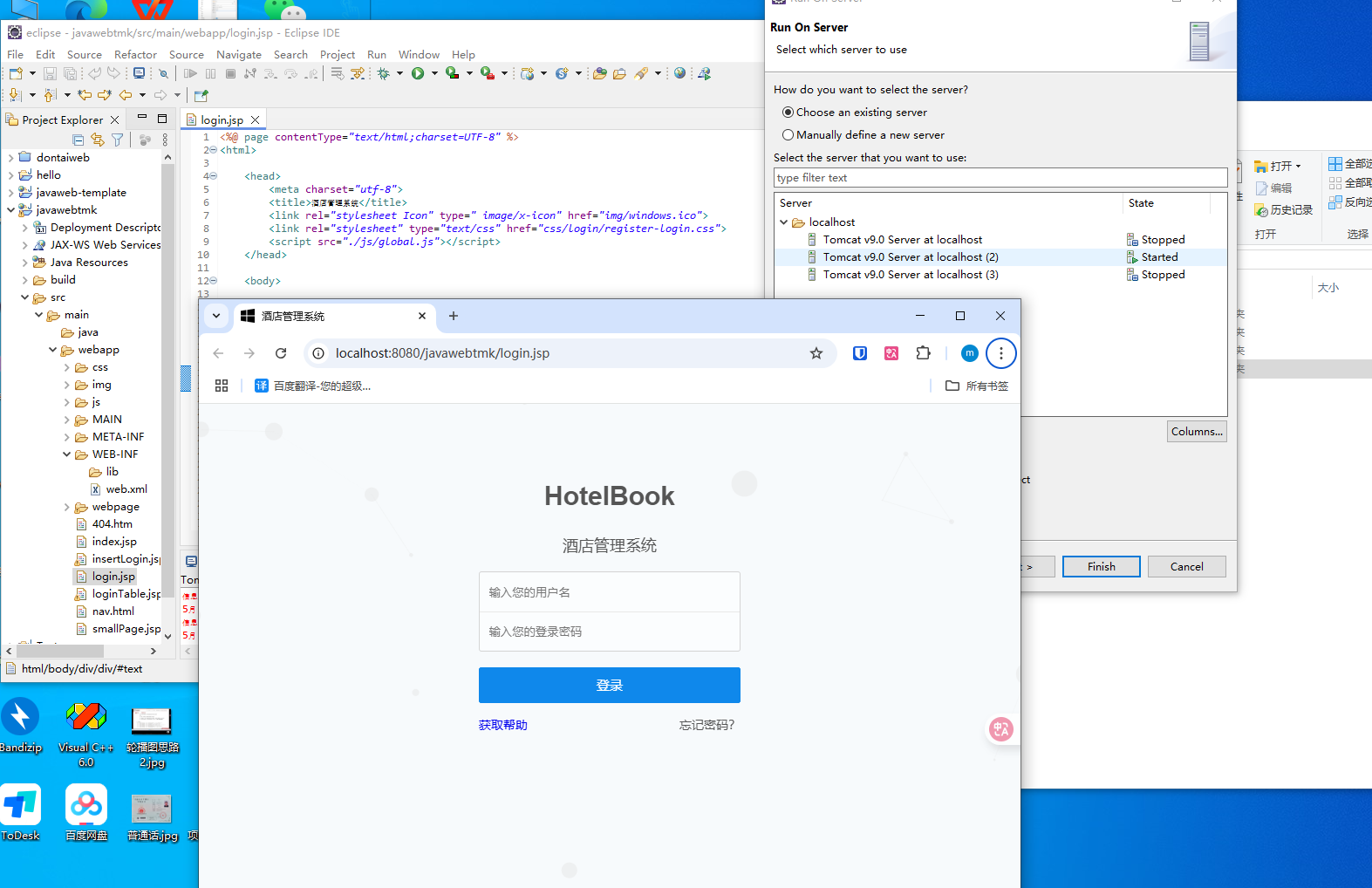
Task: Click the username input field 输入您的用户名
Action: point(609,592)
